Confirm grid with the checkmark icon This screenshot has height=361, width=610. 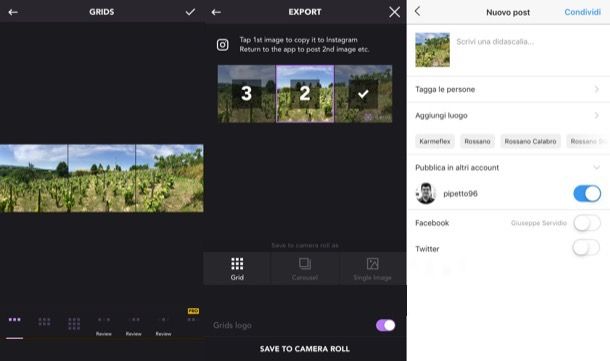190,12
